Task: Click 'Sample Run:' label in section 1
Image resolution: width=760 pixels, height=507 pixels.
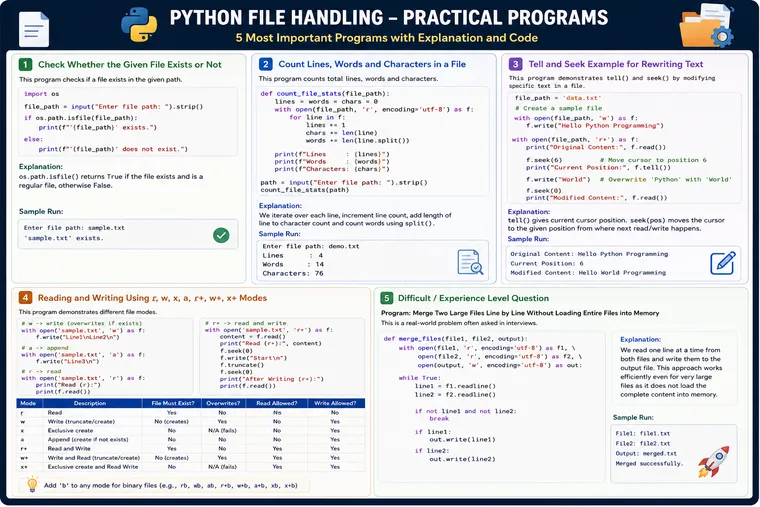Action: tap(41, 211)
